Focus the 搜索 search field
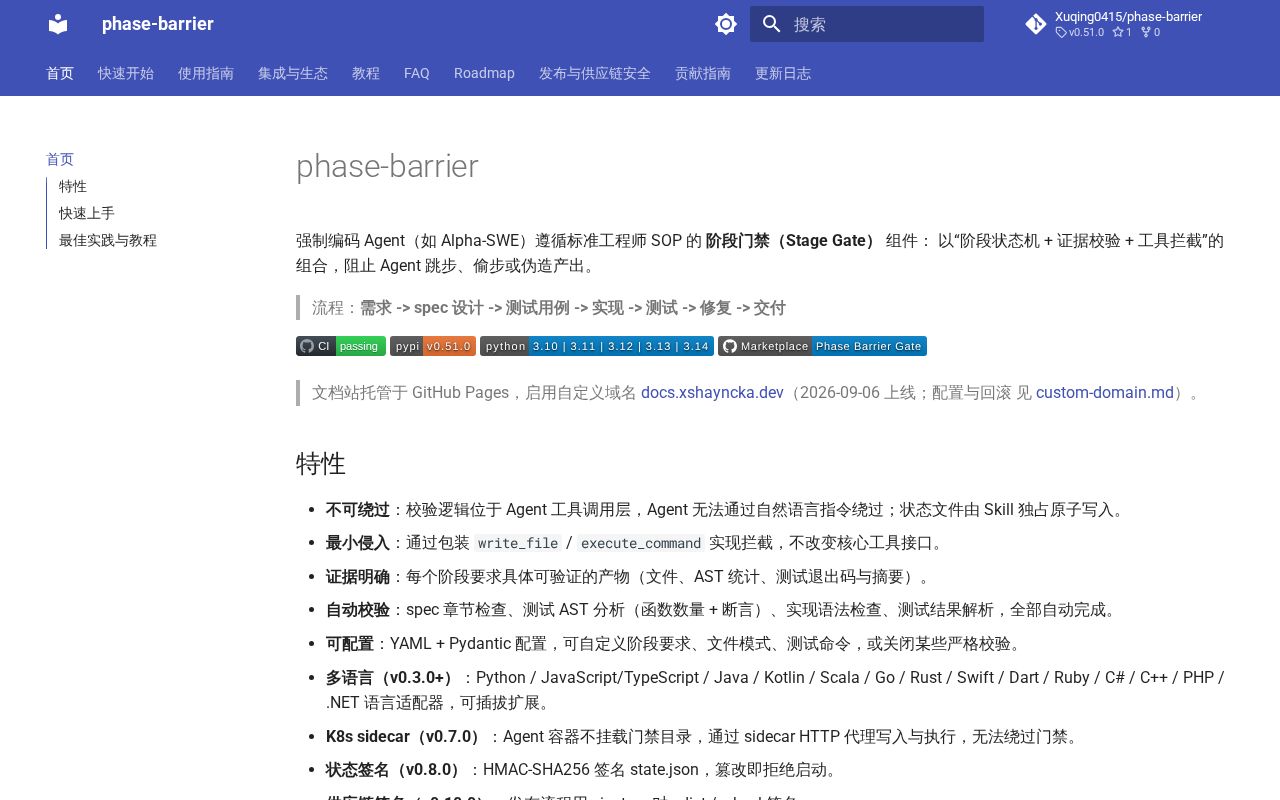Viewport: 1280px width, 800px height. pyautogui.click(x=867, y=24)
